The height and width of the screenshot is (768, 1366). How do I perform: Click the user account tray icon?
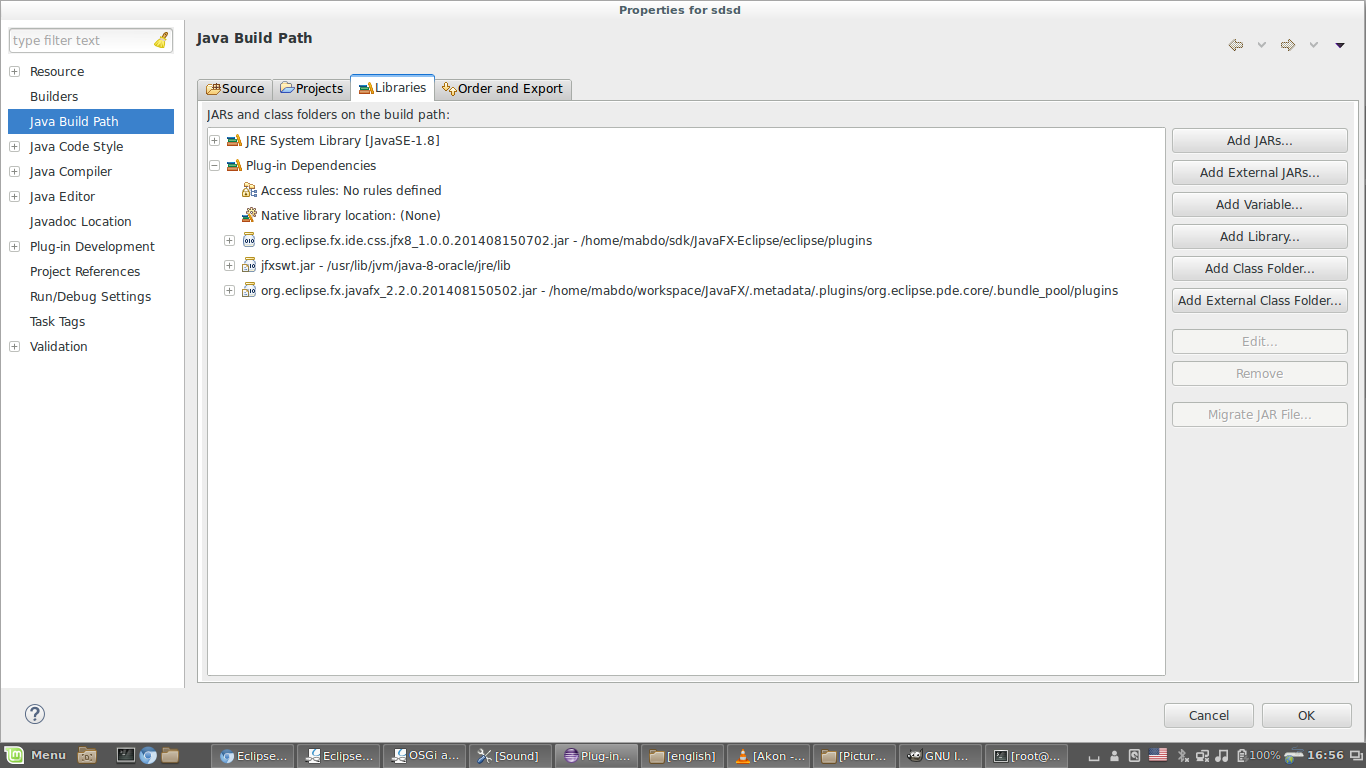coord(1114,755)
